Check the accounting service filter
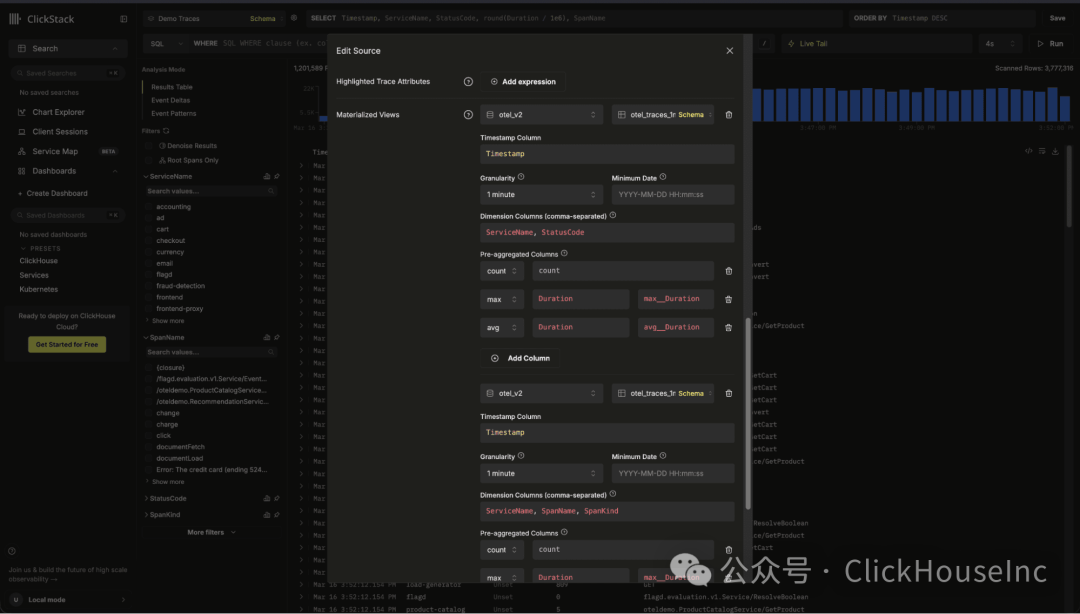Screen dimensions: 1080x614 click(149, 207)
